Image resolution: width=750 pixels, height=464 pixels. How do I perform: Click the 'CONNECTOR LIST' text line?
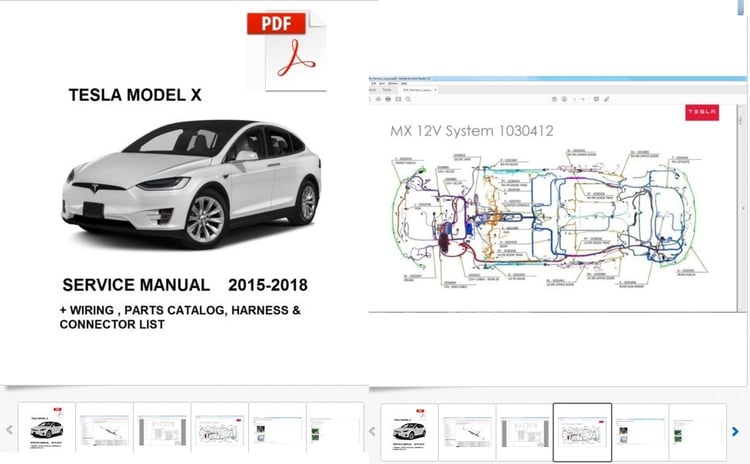coord(112,324)
